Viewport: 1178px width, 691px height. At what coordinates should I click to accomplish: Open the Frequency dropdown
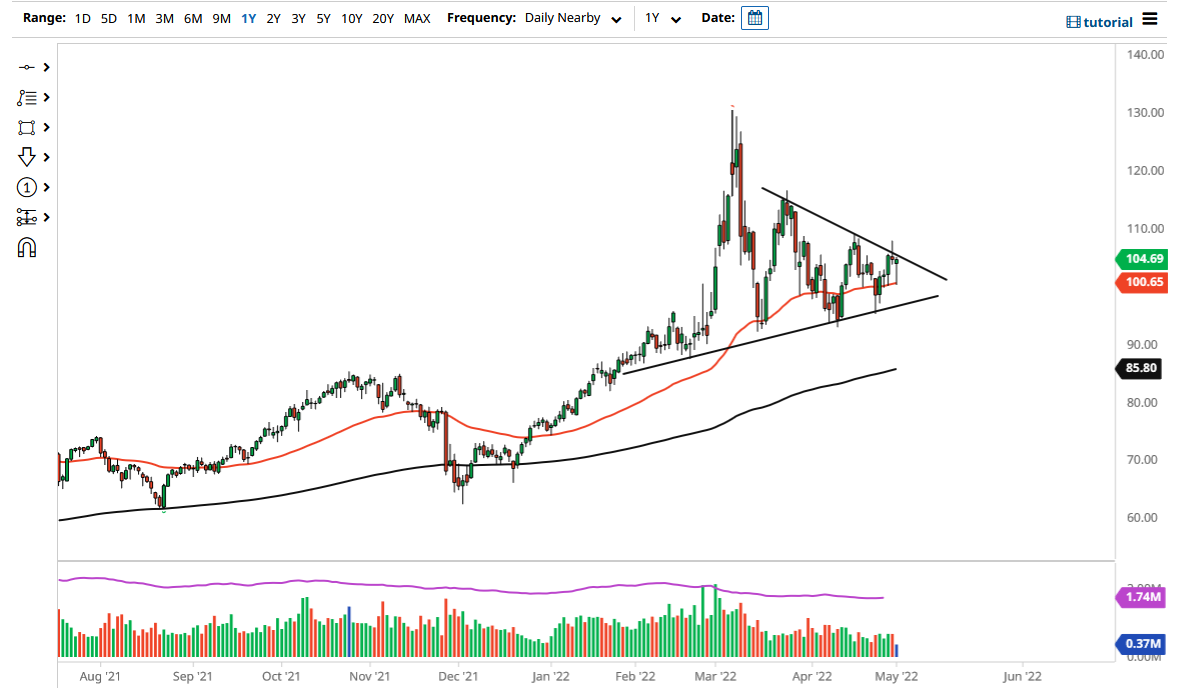point(617,18)
